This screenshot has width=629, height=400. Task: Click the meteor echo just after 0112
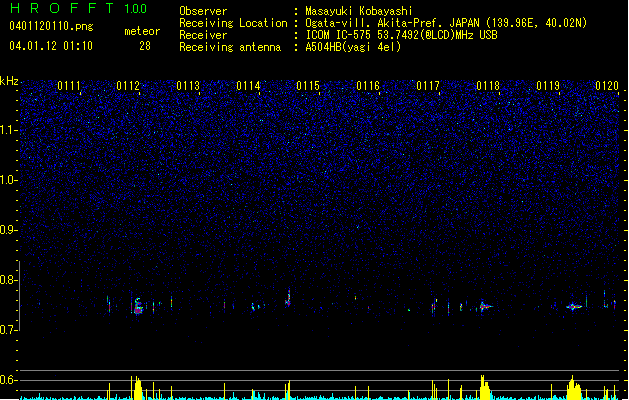coord(138,307)
